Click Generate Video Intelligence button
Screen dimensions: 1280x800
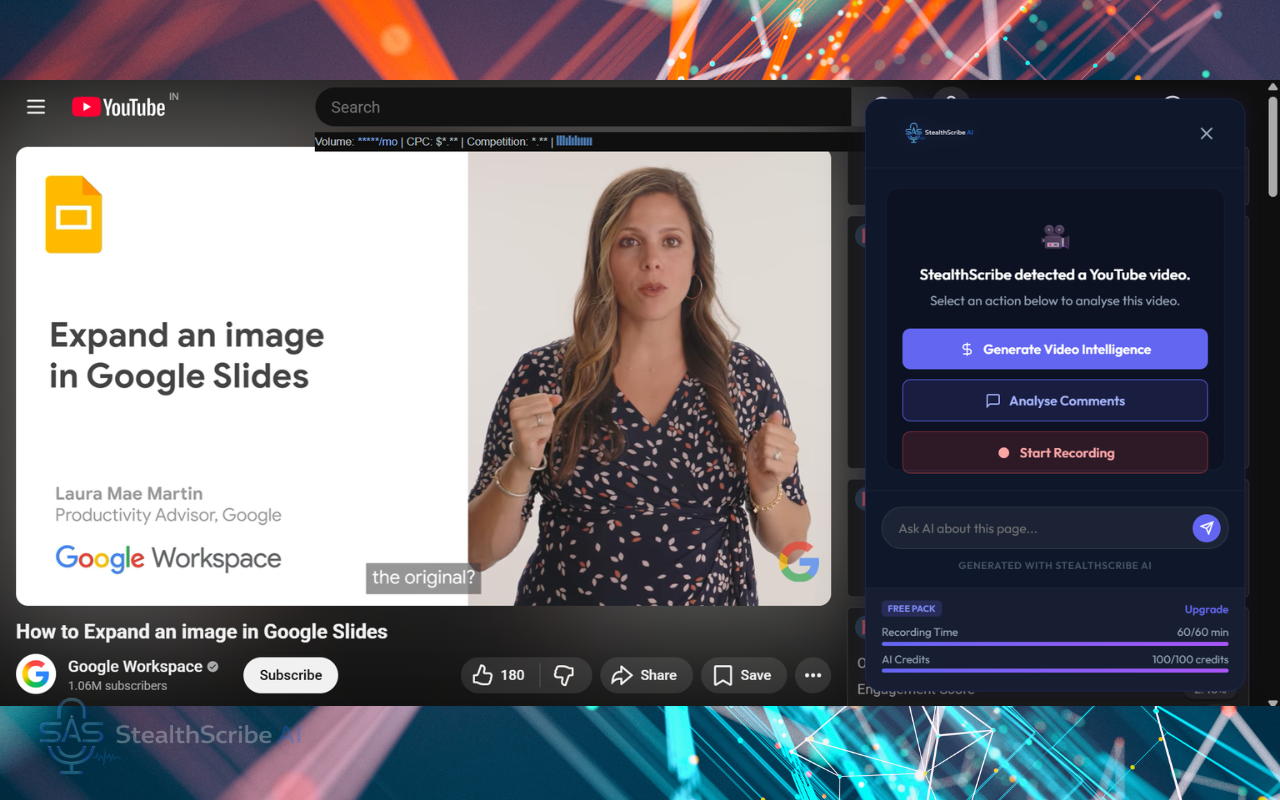point(1055,349)
